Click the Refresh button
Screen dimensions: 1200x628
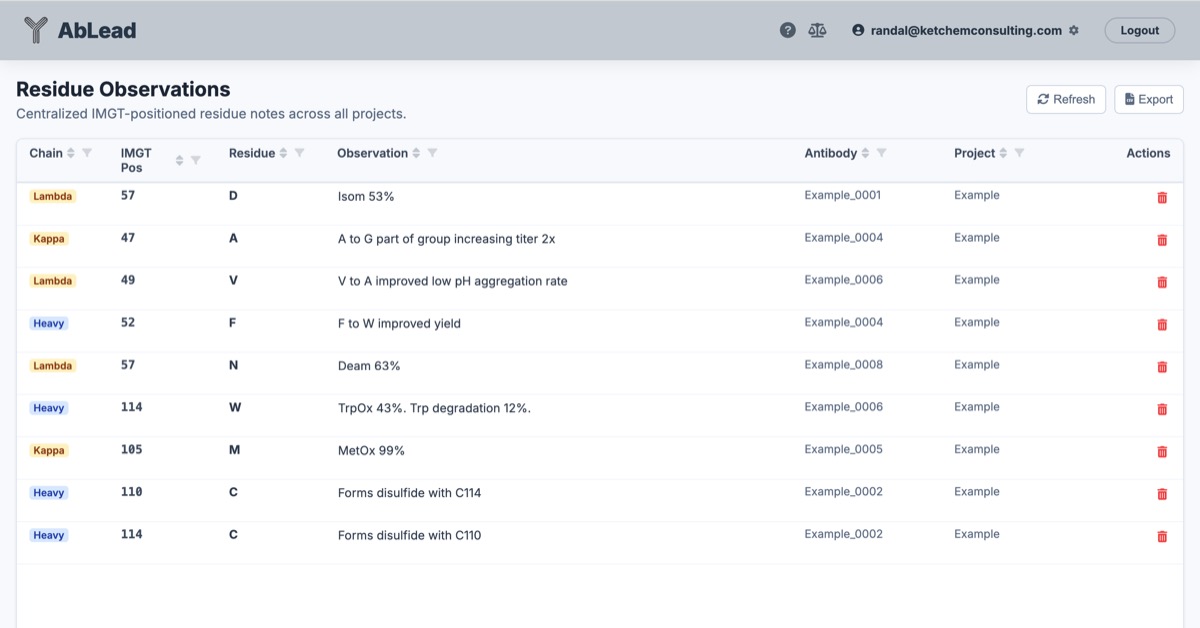[1066, 99]
